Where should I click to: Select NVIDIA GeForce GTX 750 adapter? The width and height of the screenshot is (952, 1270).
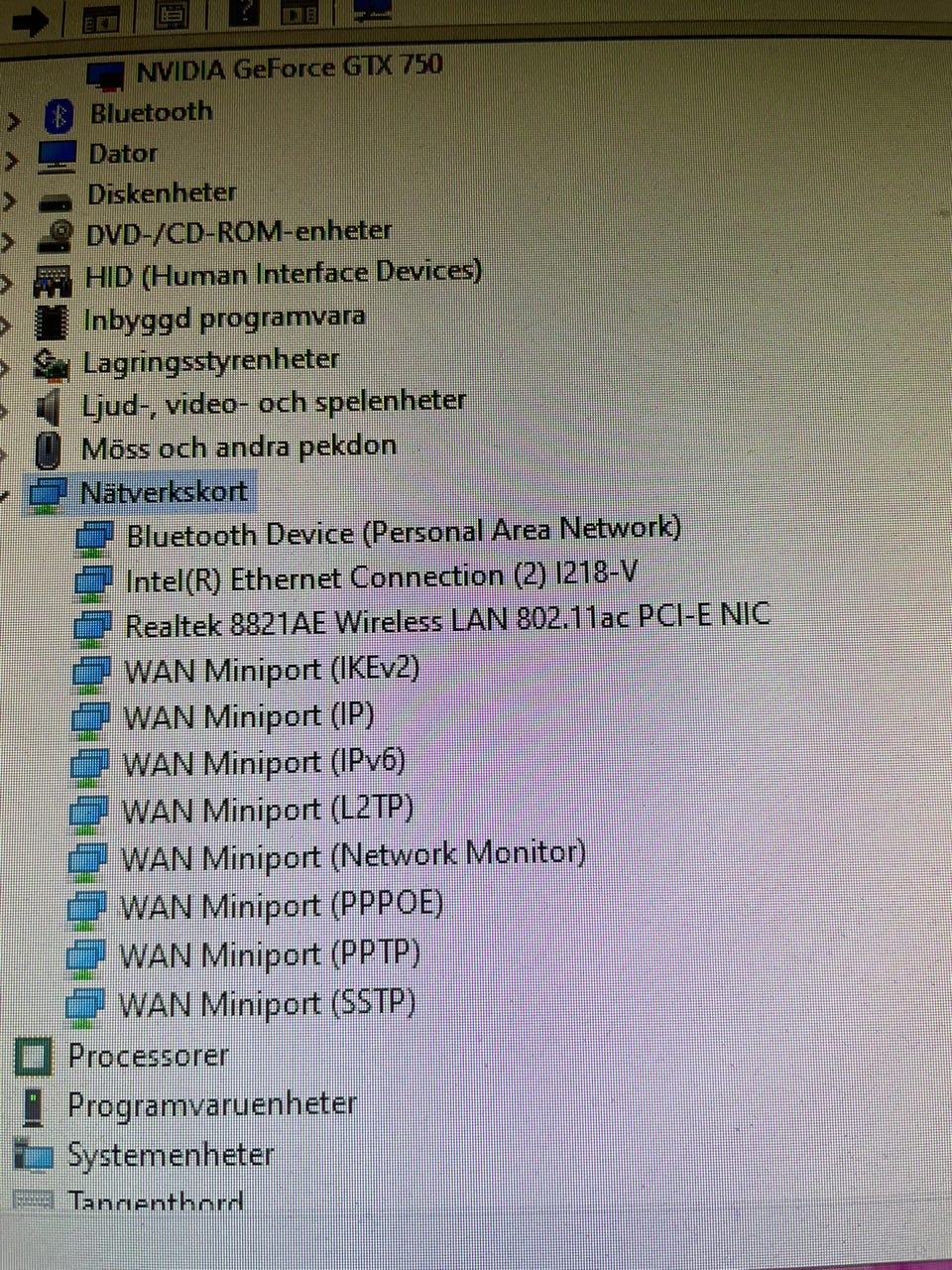coord(289,68)
